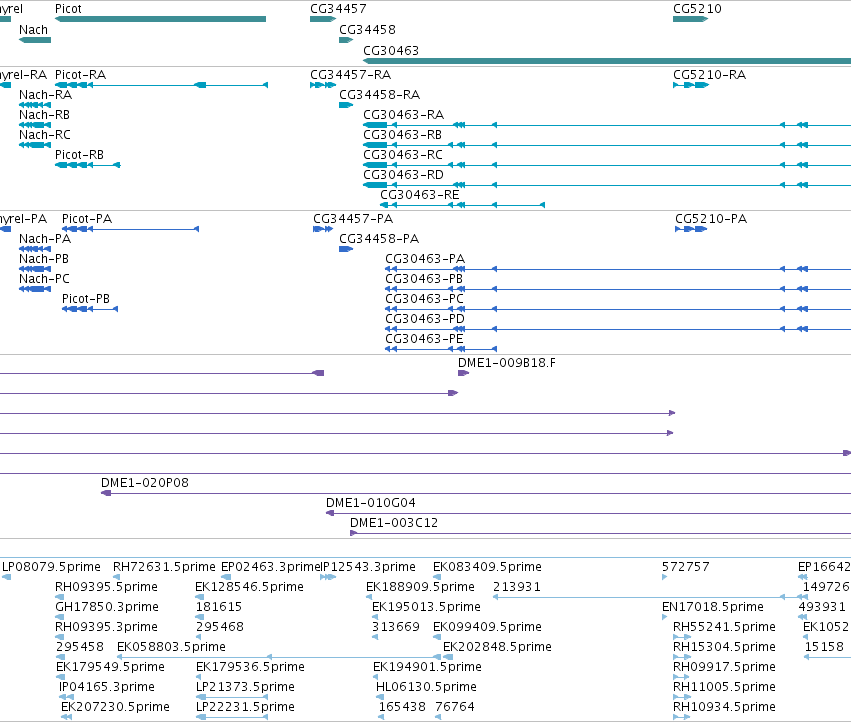Select the 181615 feature
The image size is (851, 722).
199,617
